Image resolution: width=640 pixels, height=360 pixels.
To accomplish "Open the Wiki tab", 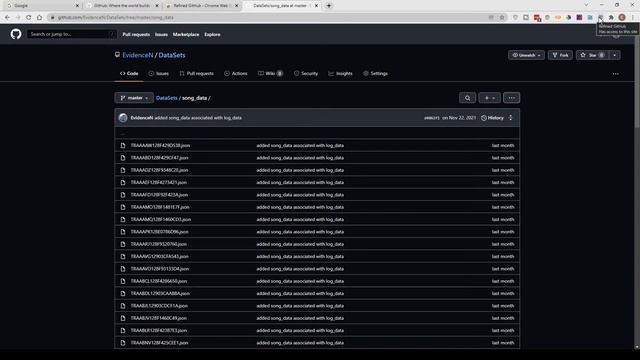I will pyautogui.click(x=270, y=73).
